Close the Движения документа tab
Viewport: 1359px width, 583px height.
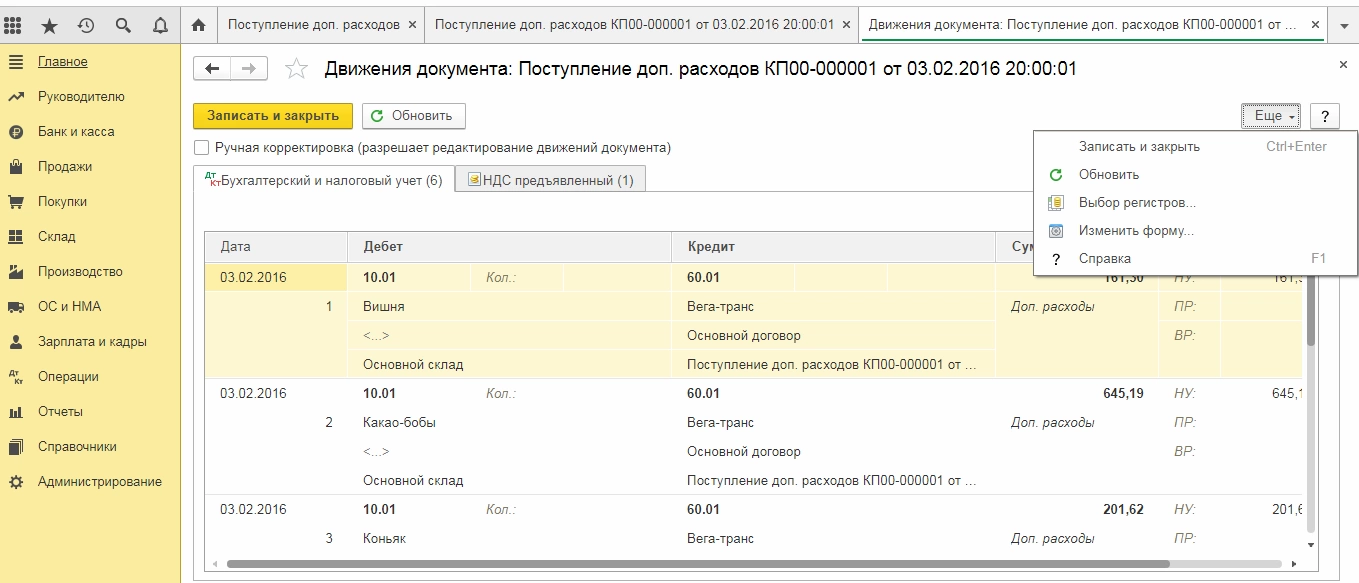pos(1314,25)
